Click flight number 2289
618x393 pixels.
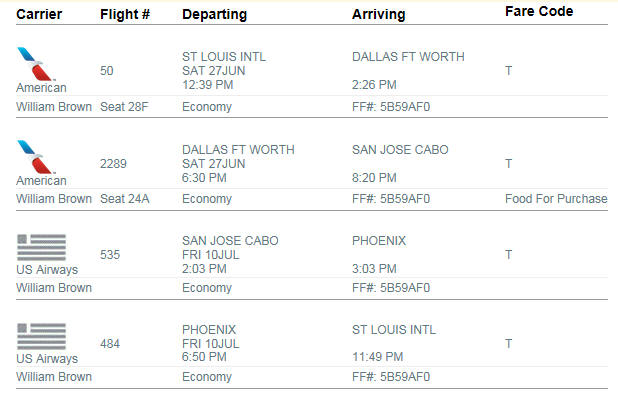[x=113, y=164]
